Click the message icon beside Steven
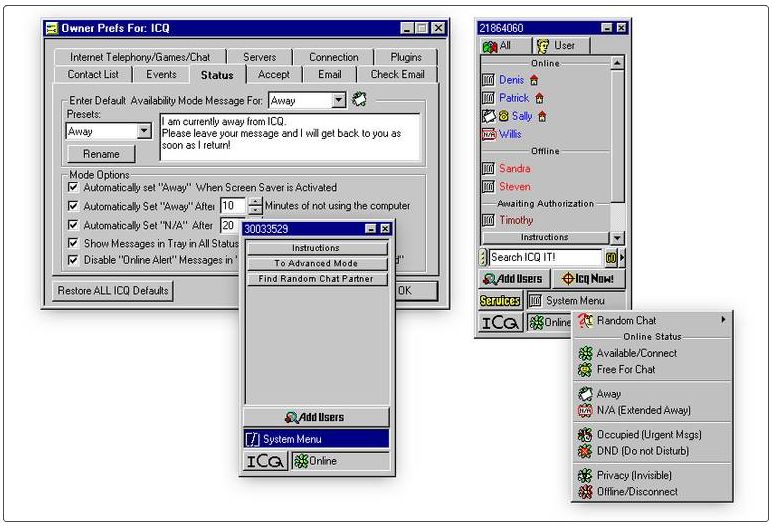This screenshot has width=772, height=526. tap(488, 187)
